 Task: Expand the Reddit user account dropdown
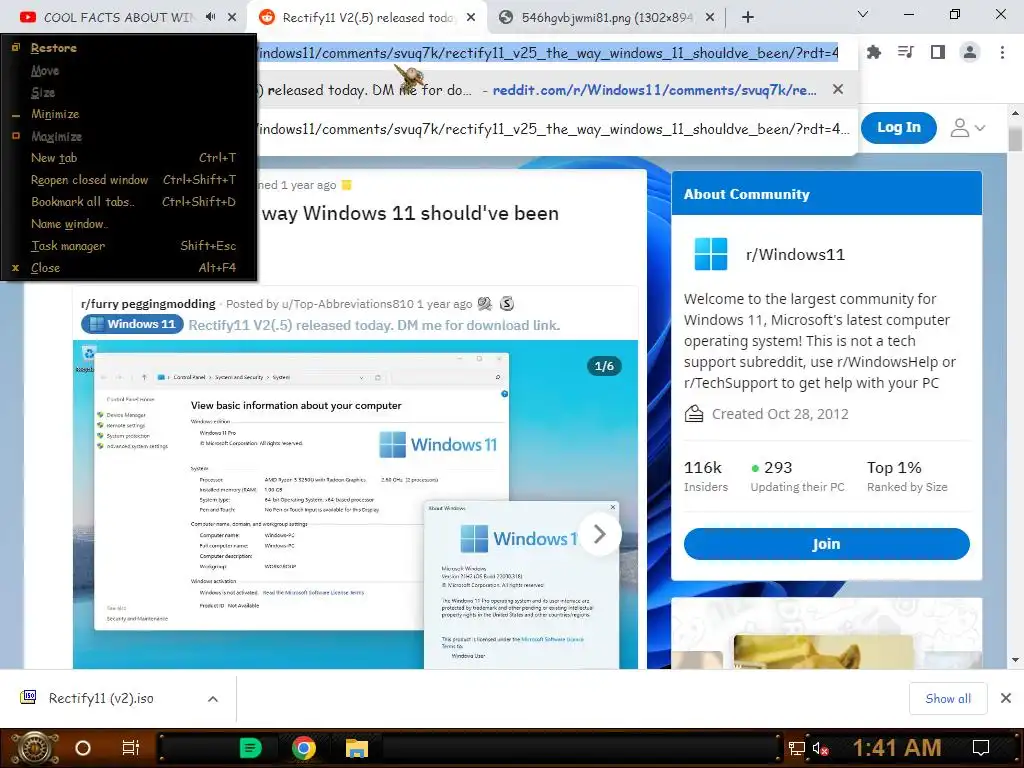coord(968,128)
